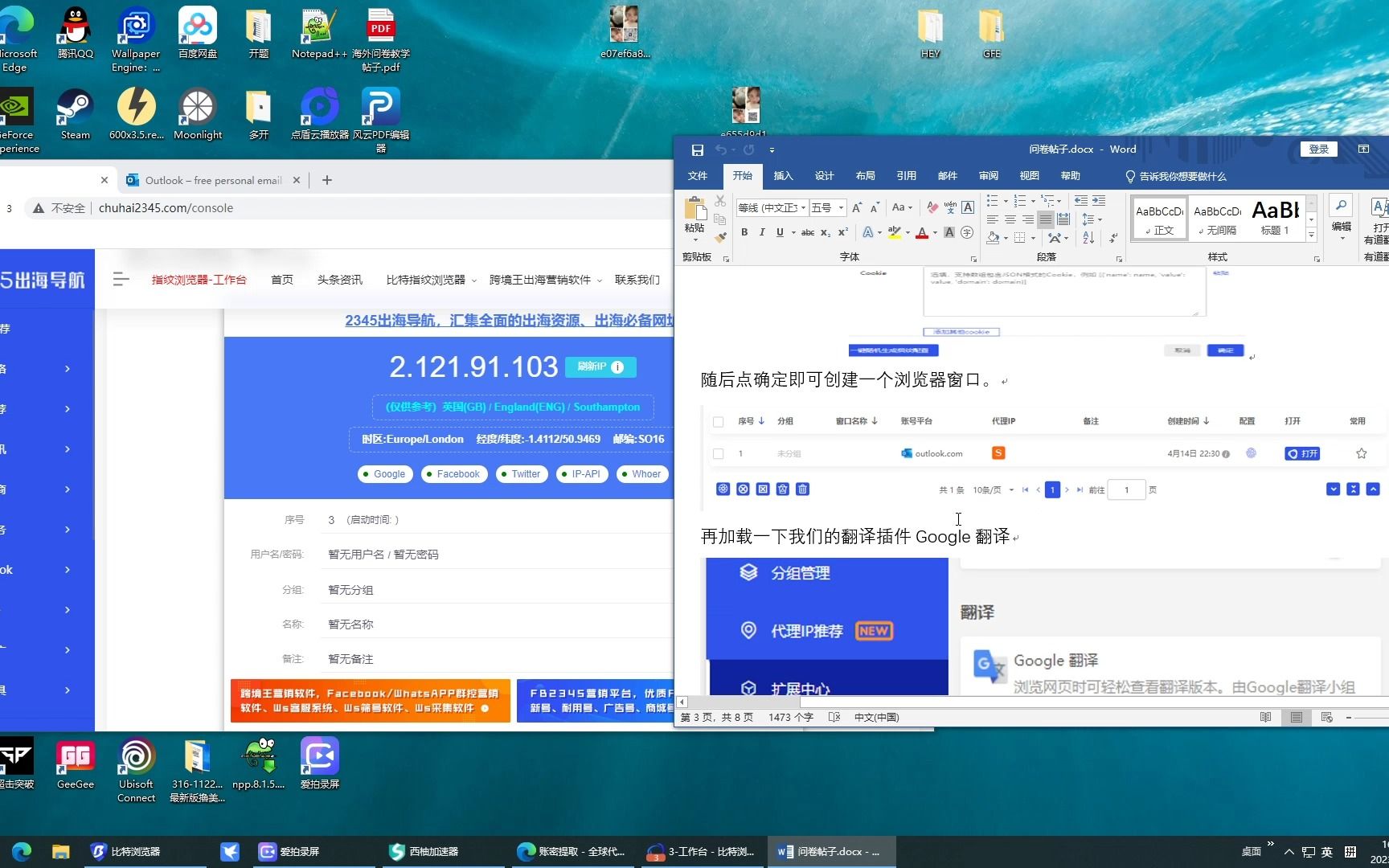The width and height of the screenshot is (1389, 868).
Task: Click the browser address bar chuhai2345.com
Action: 166,208
